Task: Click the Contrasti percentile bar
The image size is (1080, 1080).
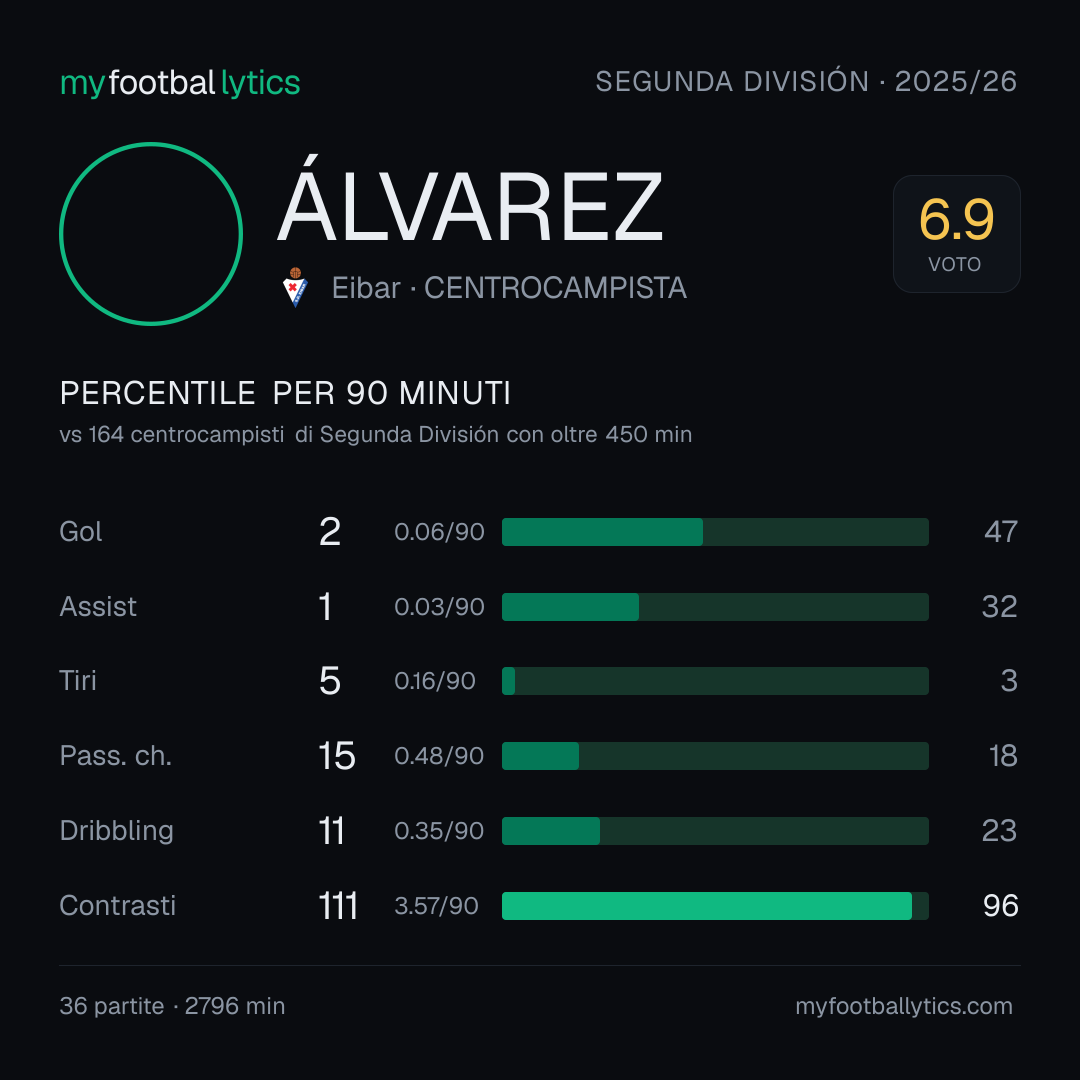Action: click(715, 906)
